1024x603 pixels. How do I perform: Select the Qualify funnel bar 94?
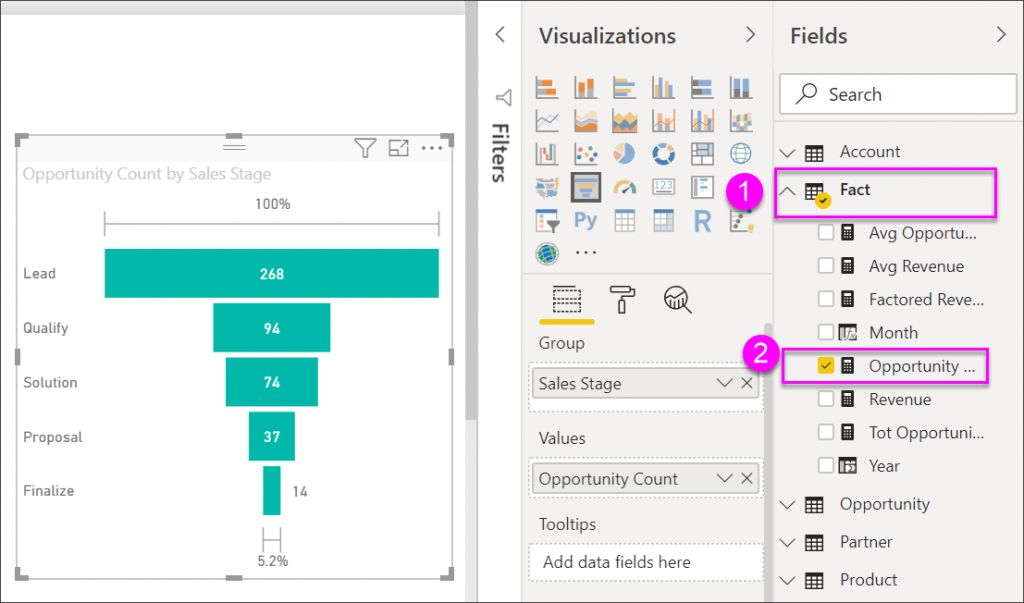pyautogui.click(x=272, y=327)
